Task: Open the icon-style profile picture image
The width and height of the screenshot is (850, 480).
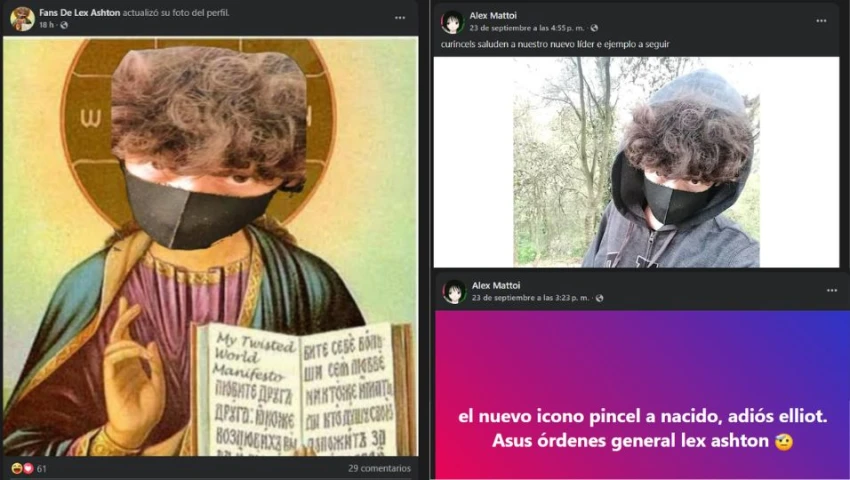Action: pos(210,246)
